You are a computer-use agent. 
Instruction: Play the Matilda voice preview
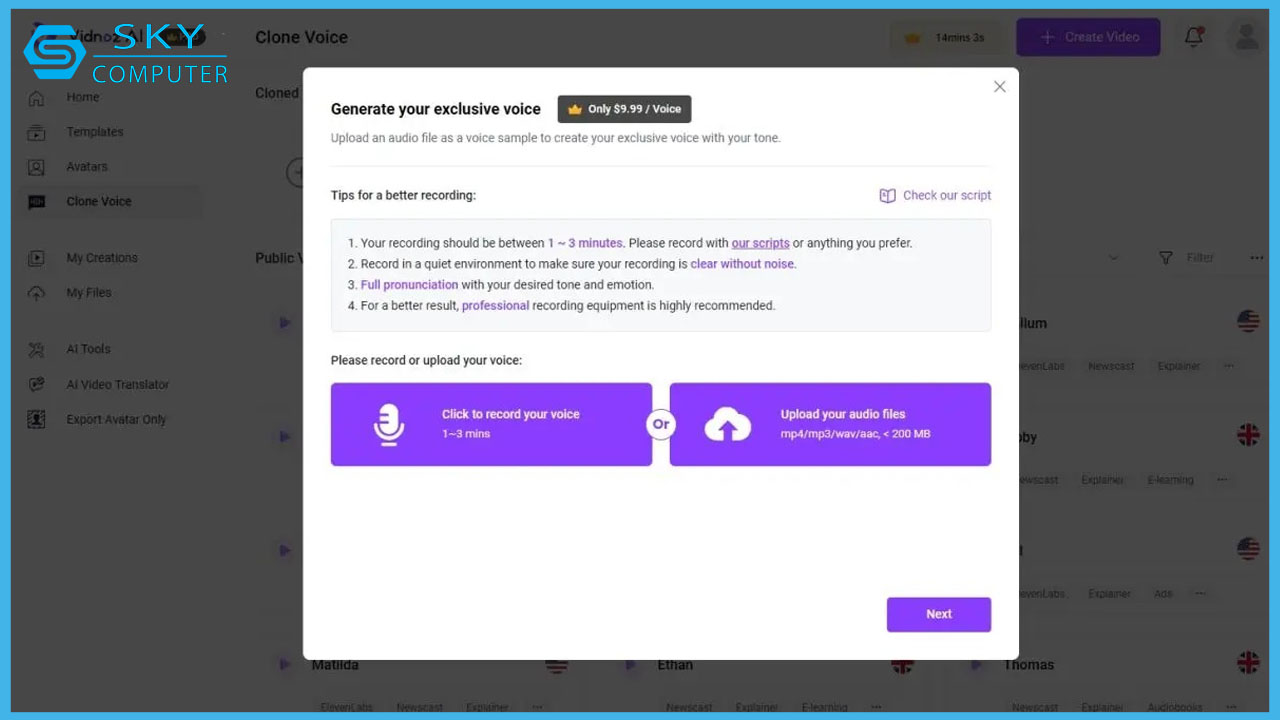(285, 664)
